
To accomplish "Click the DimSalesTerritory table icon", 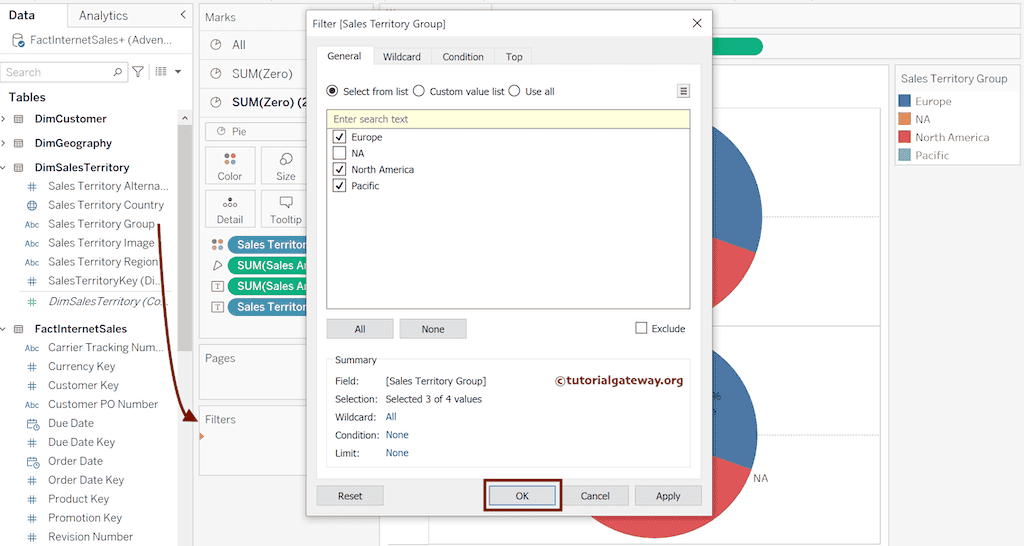I will (19, 168).
